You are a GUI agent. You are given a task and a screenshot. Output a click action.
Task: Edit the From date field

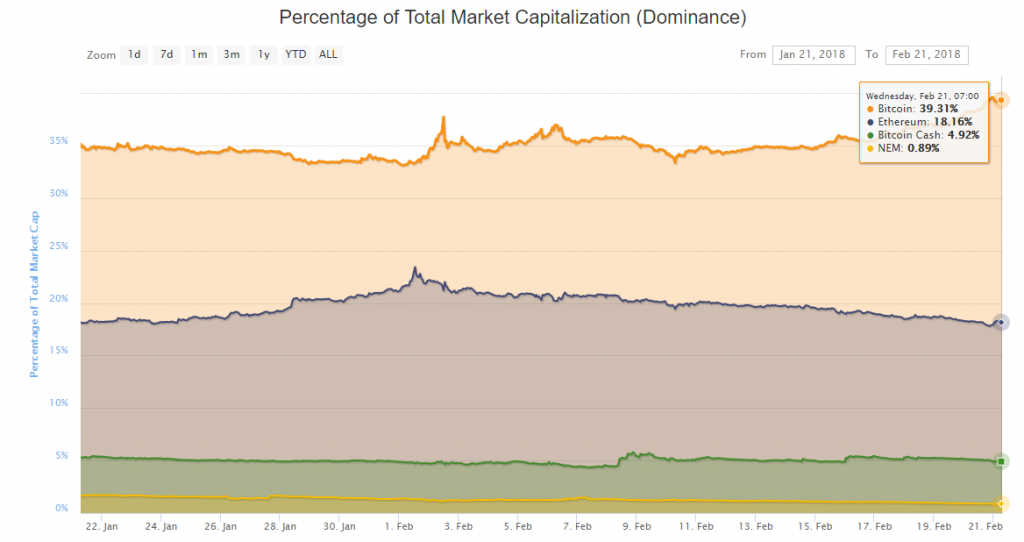[813, 55]
